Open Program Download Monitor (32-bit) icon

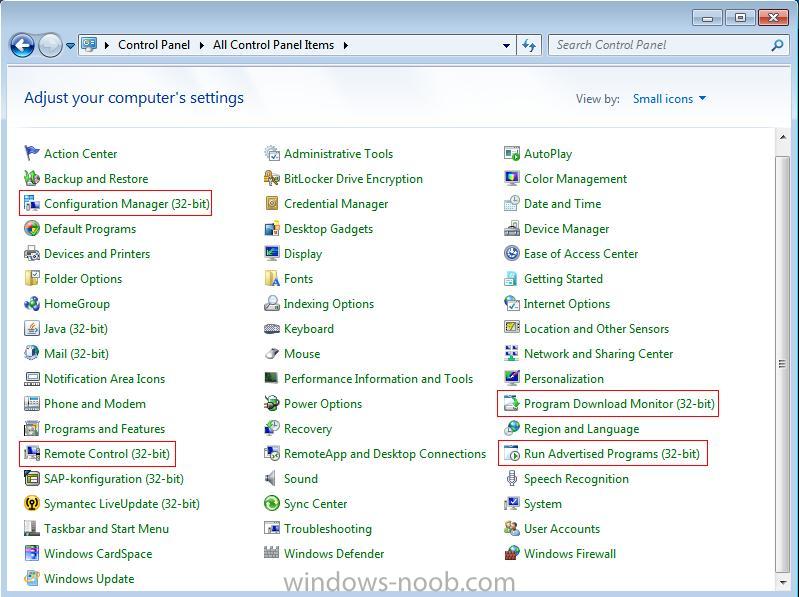point(512,403)
